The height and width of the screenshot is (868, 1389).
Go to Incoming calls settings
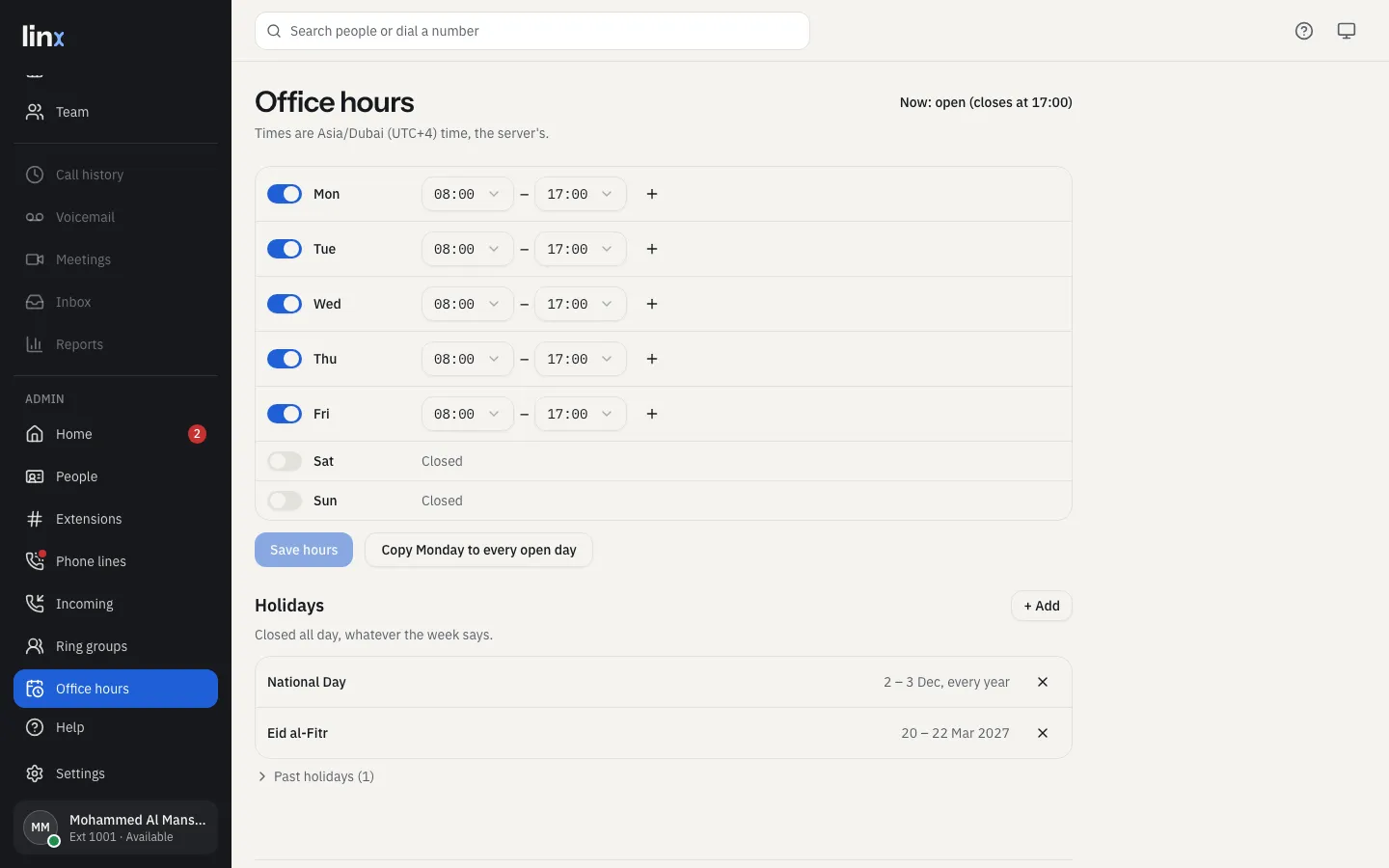[116, 604]
